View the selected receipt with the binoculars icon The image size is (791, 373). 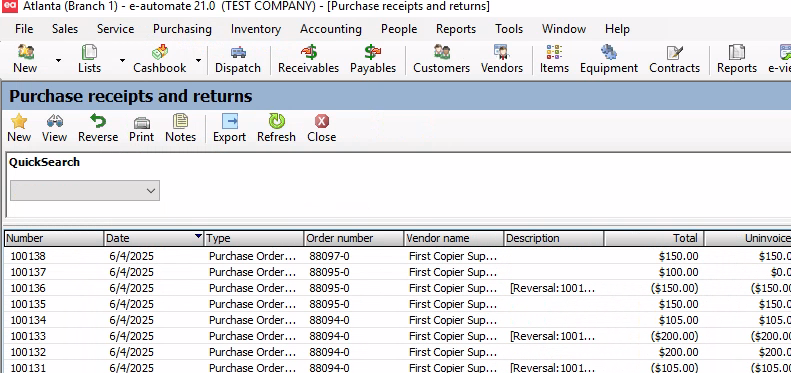pos(54,128)
